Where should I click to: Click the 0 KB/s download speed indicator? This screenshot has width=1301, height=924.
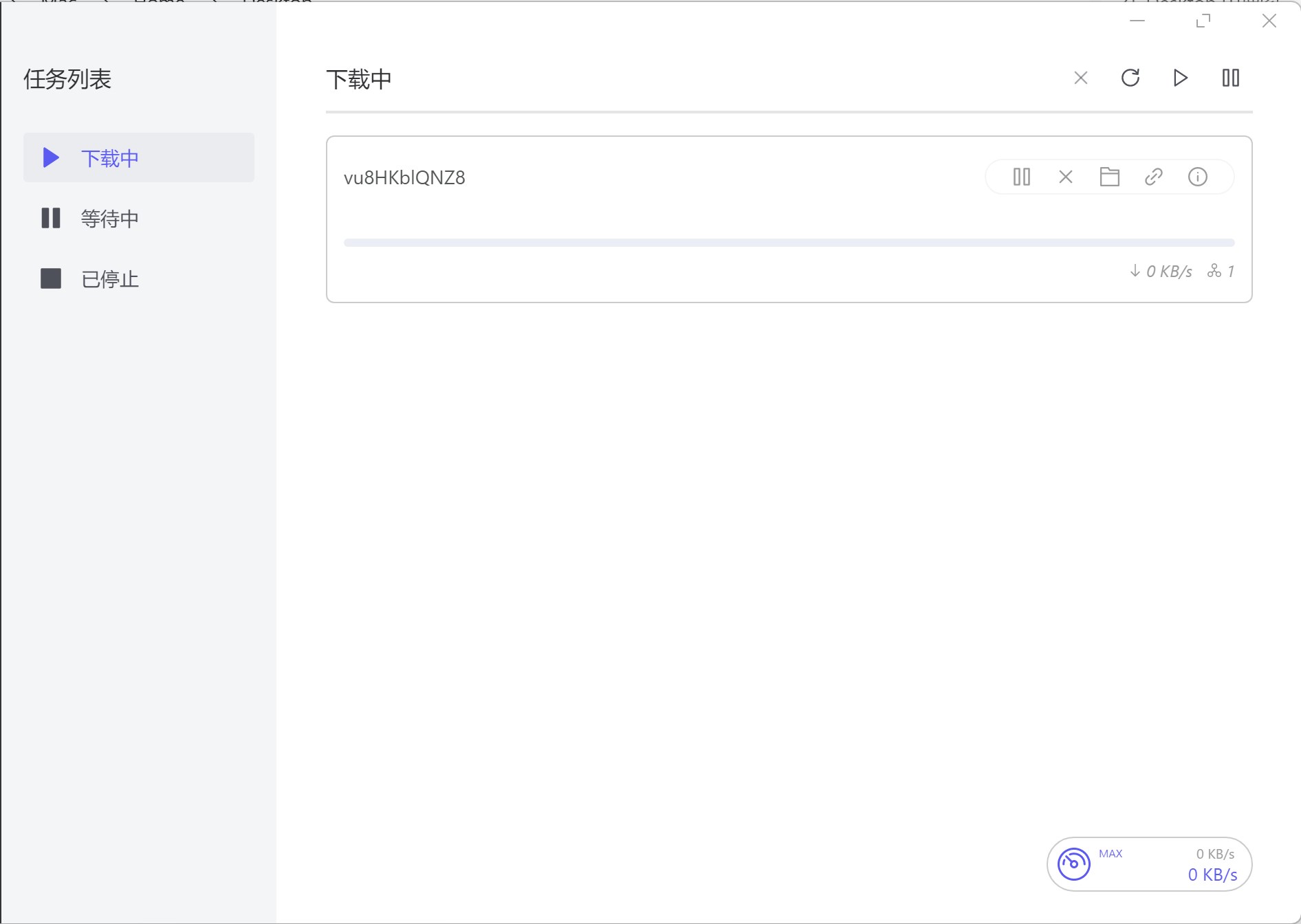click(1161, 271)
